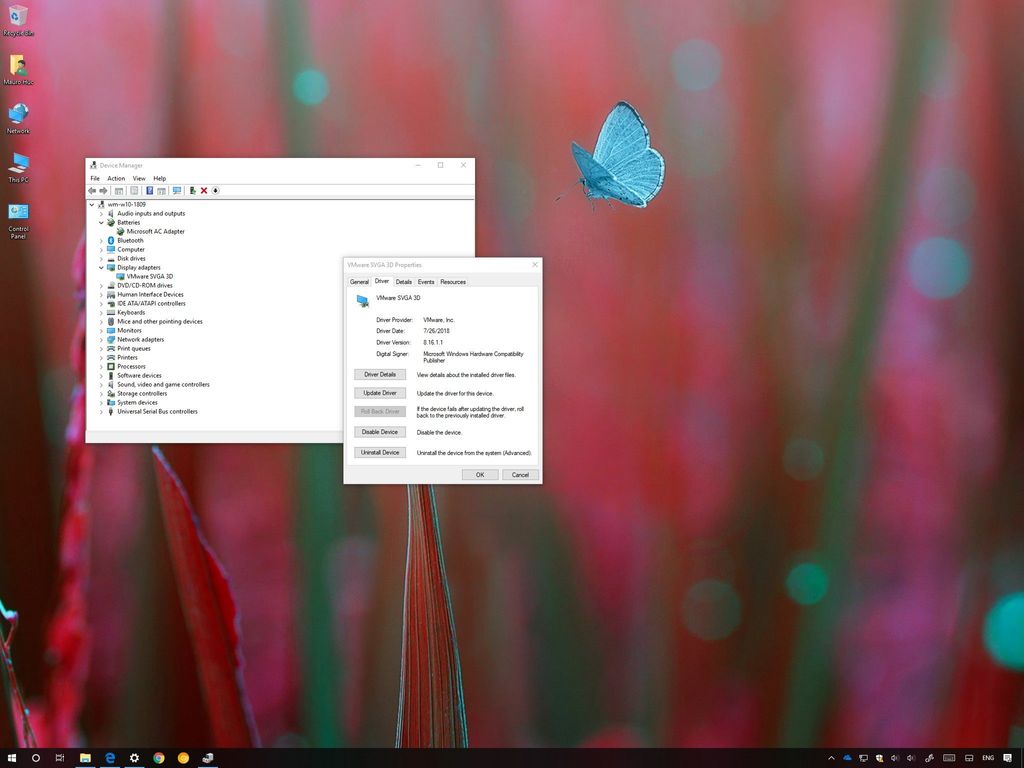Click the network icon in the system tray
Image resolution: width=1024 pixels, height=768 pixels.
(863, 758)
